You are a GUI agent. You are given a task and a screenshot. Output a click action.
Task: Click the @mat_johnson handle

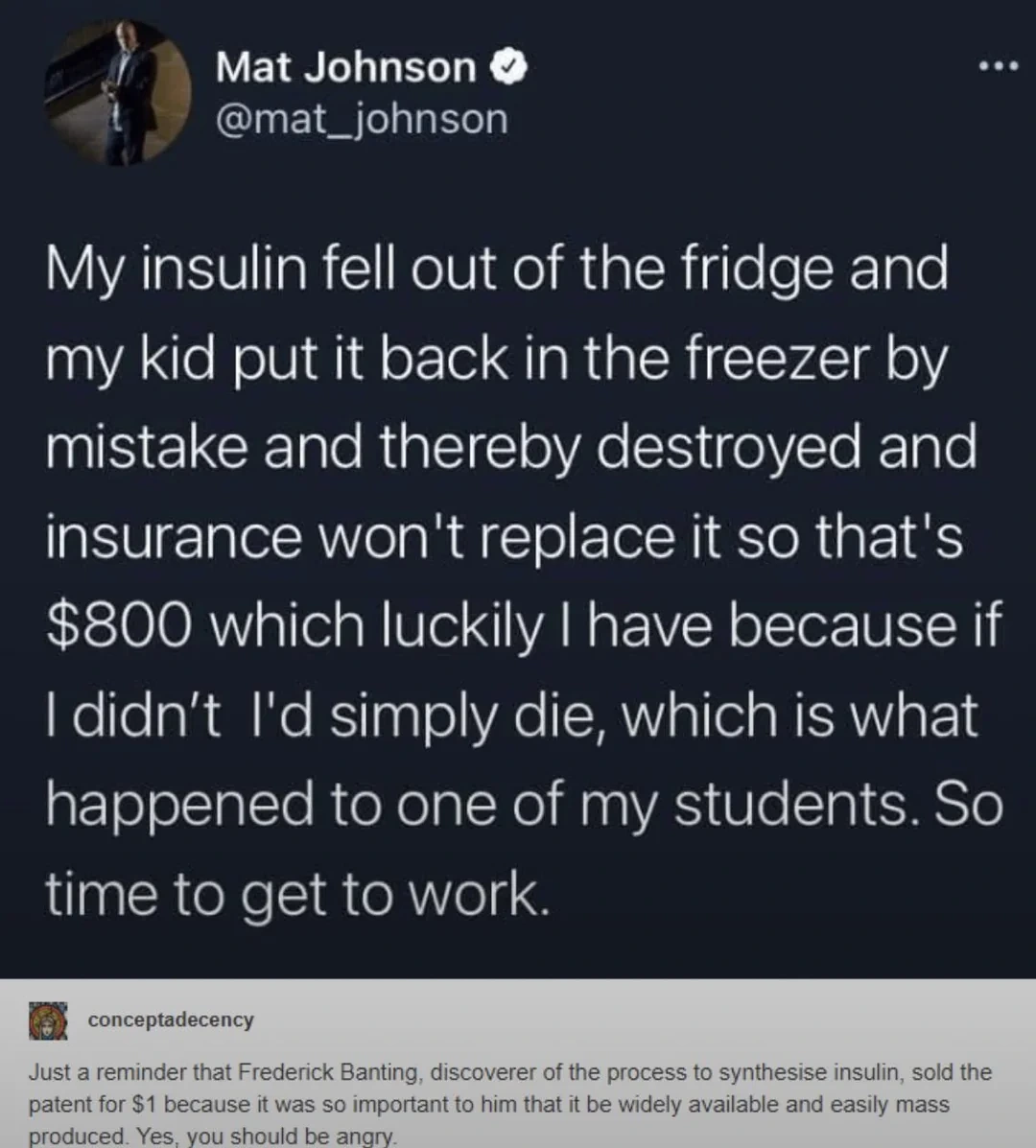pyautogui.click(x=362, y=119)
